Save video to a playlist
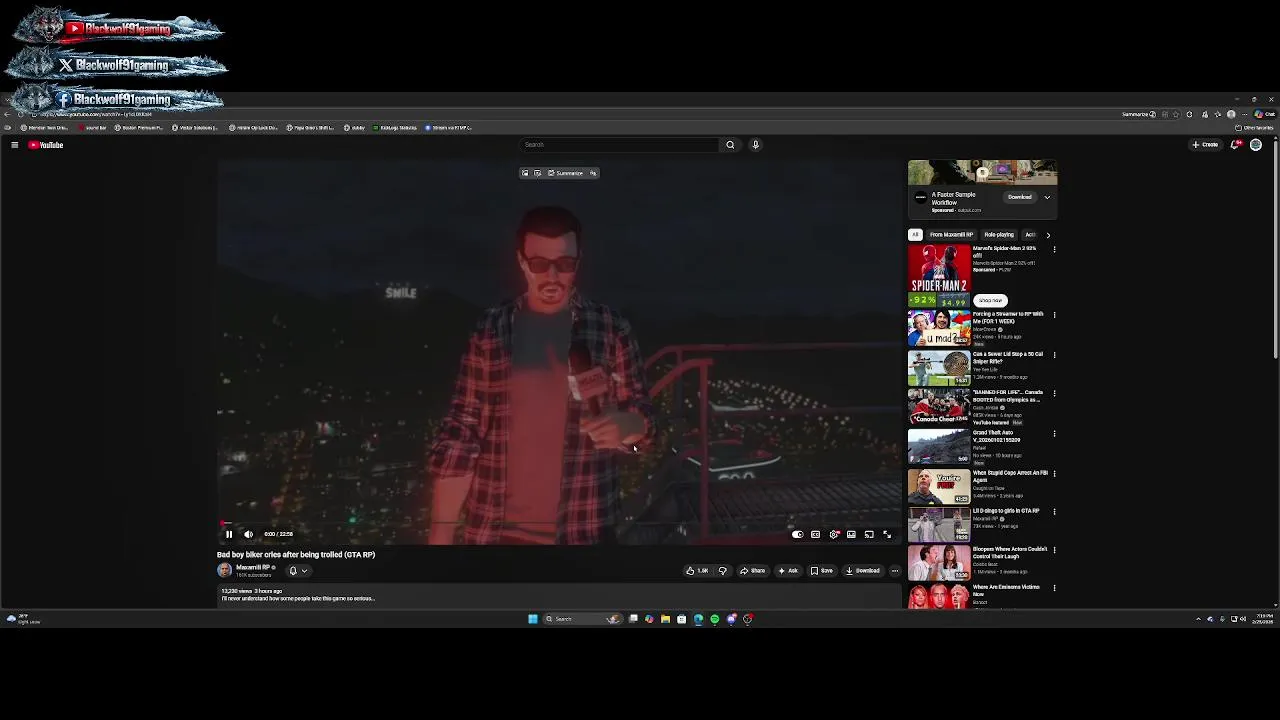Viewport: 1280px width, 720px height. 822,571
